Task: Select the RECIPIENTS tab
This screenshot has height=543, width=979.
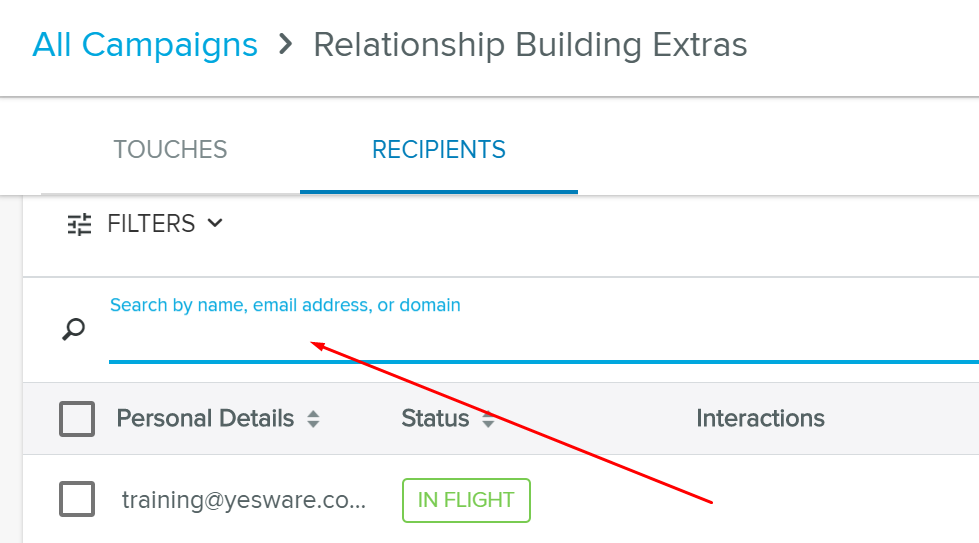Action: coord(439,150)
